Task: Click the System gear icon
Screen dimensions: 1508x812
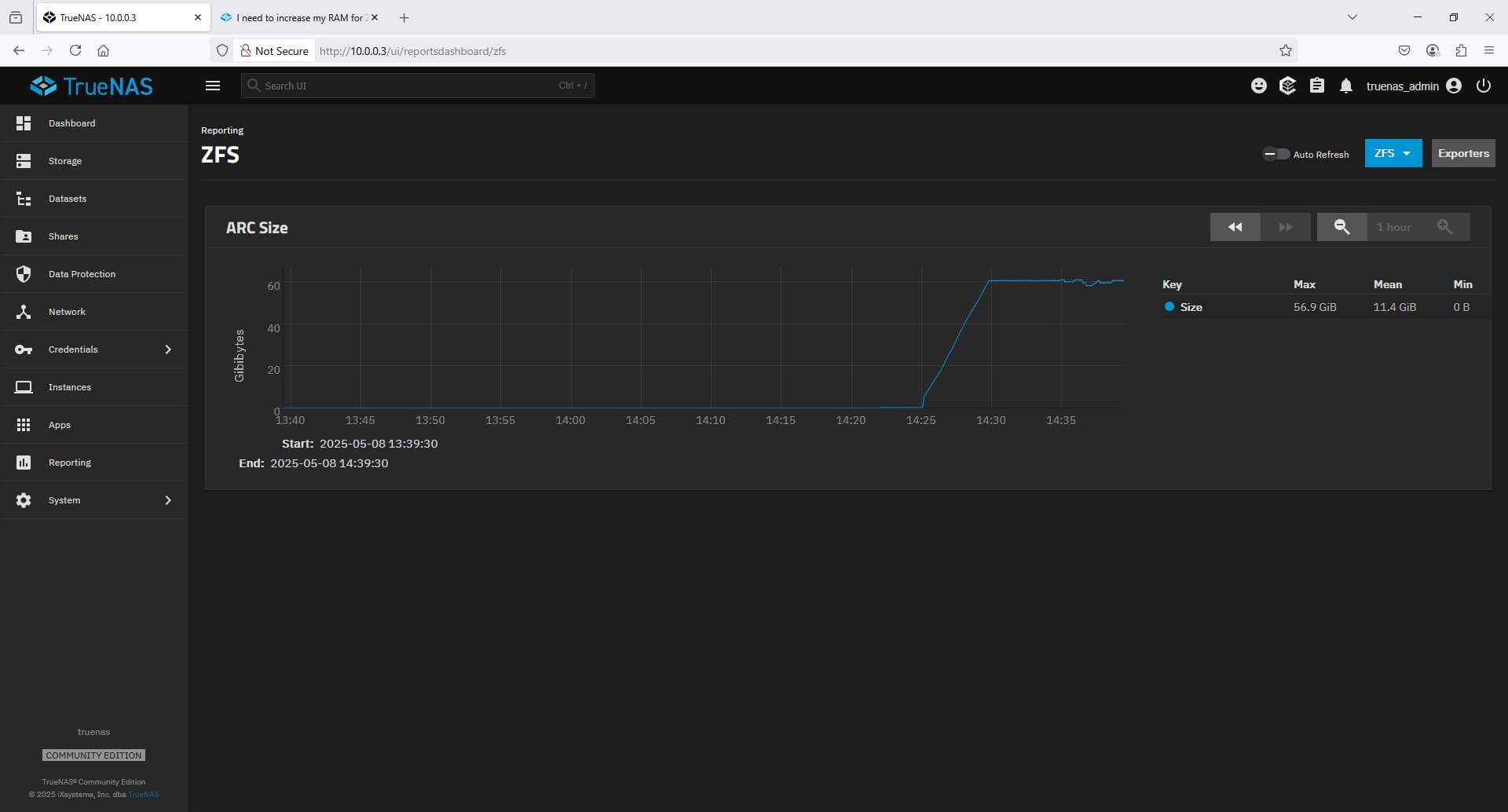Action: (24, 500)
